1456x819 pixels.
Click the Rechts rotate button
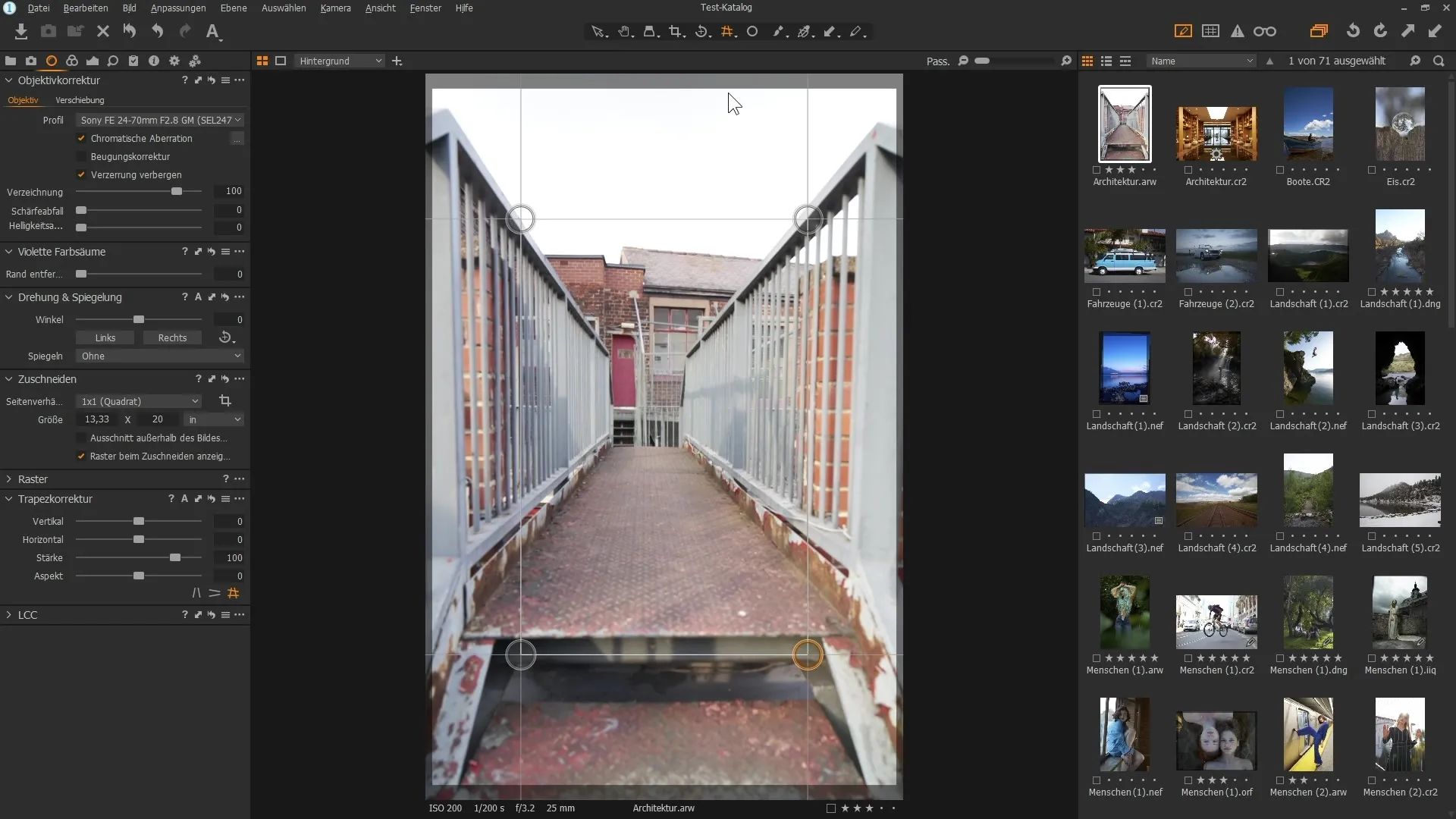coord(172,337)
